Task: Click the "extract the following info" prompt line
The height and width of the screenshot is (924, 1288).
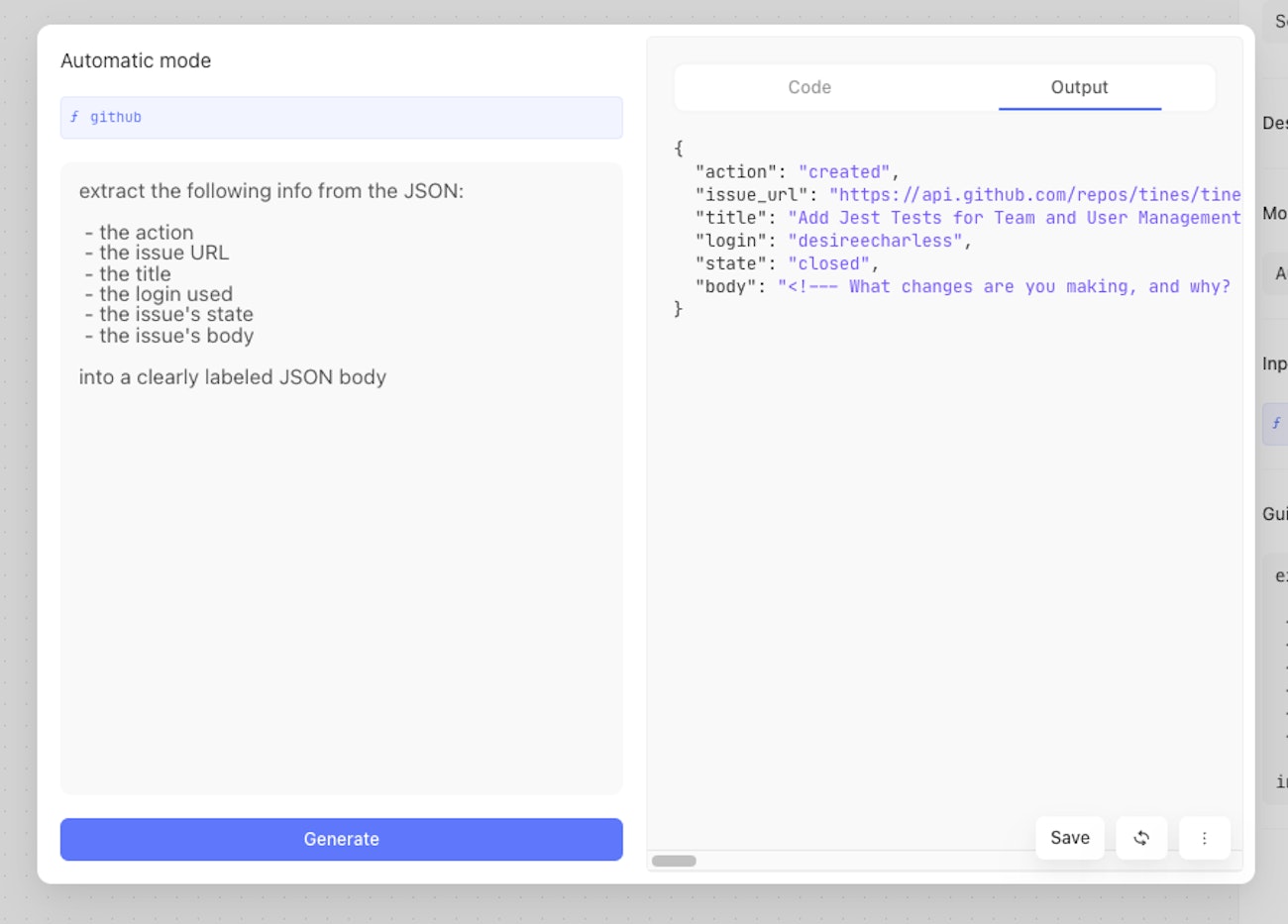Action: pyautogui.click(x=271, y=191)
